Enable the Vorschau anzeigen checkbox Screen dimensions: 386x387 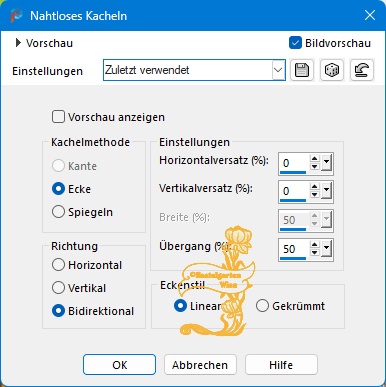(58, 117)
